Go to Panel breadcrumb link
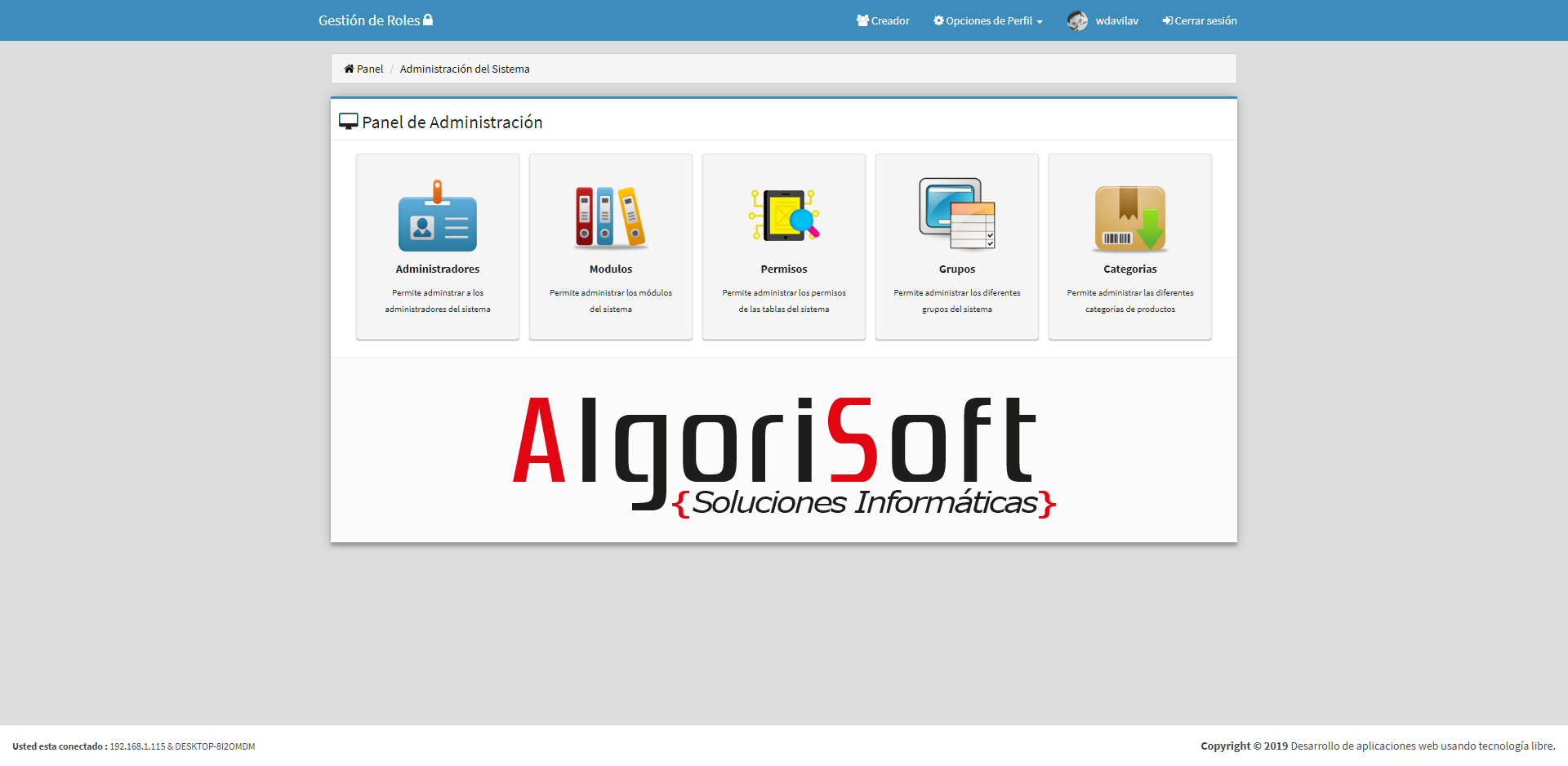 (370, 69)
